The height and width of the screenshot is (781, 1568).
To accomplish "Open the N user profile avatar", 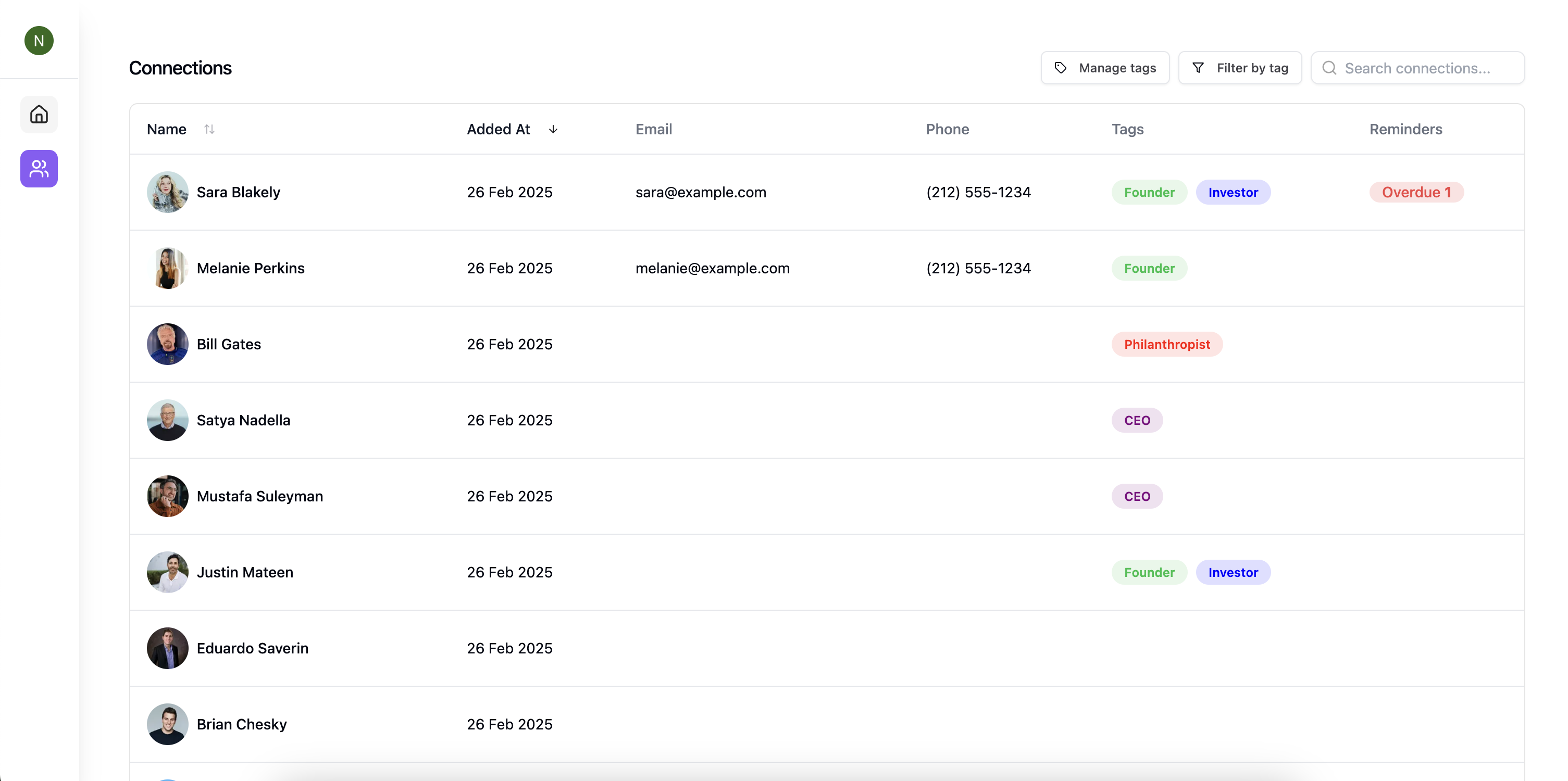I will point(39,41).
